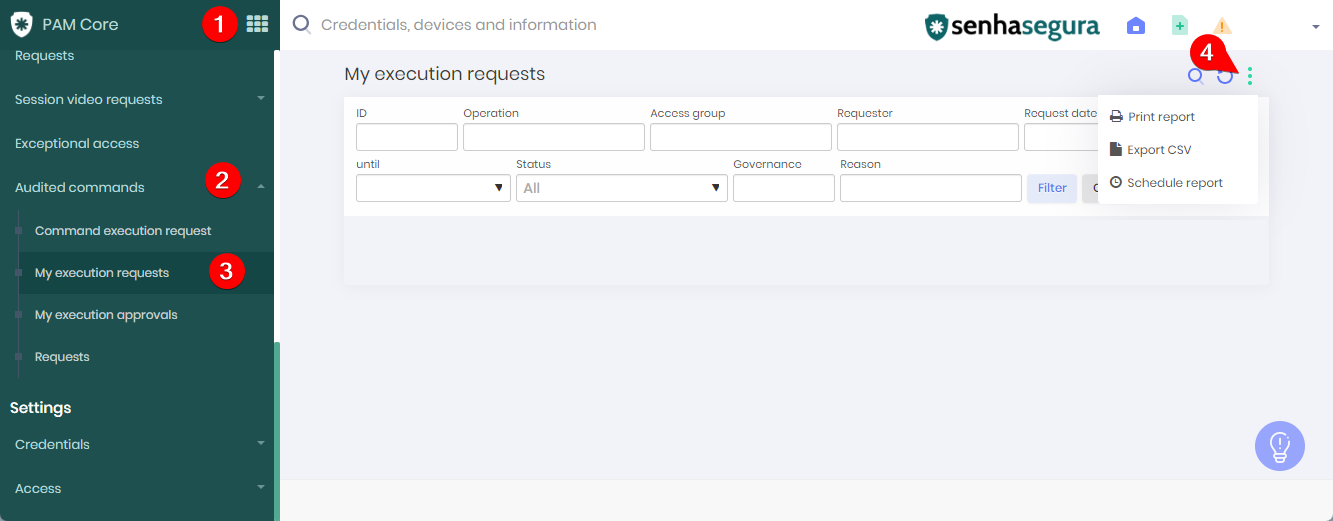Open the three-dot actions menu

point(1250,75)
